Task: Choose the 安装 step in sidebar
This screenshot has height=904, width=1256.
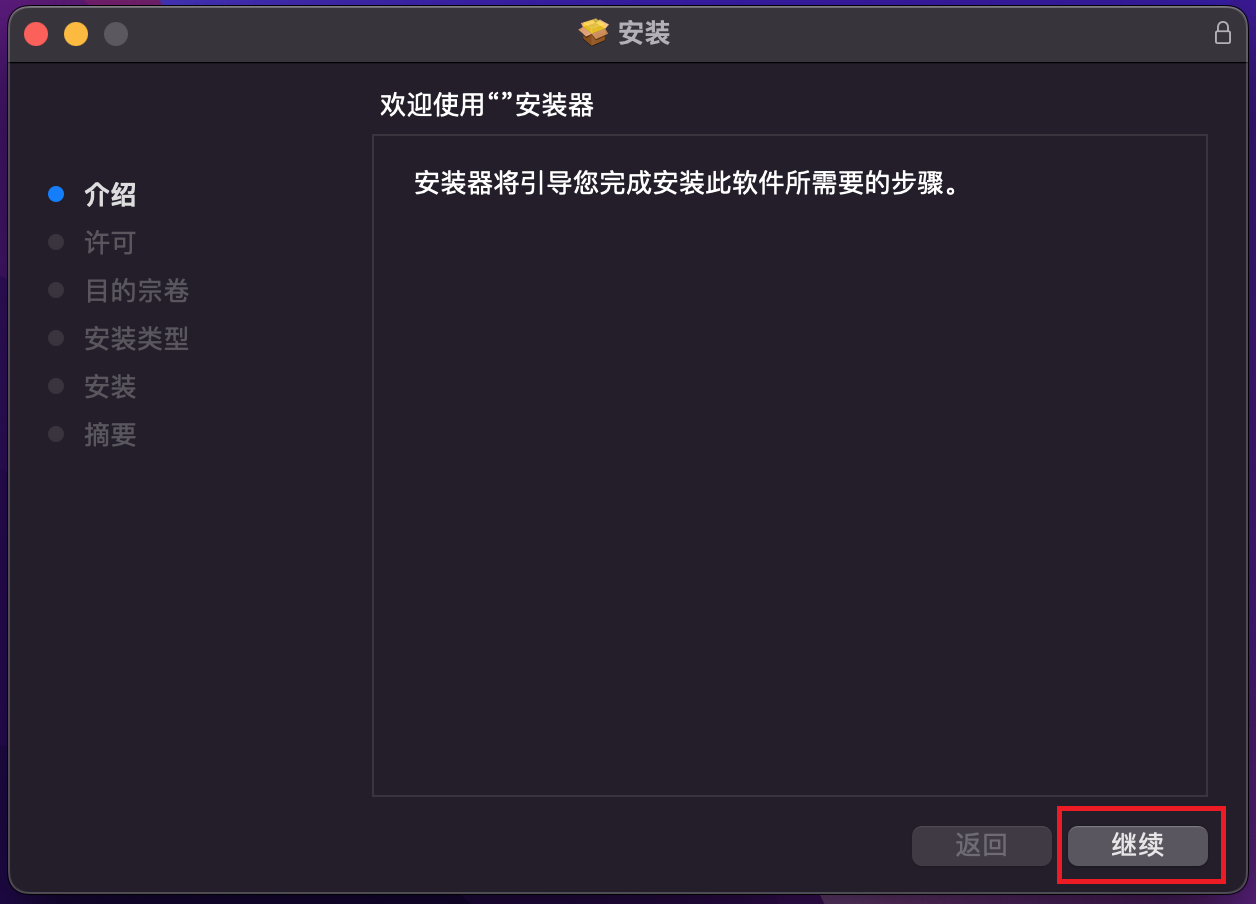Action: 110,387
